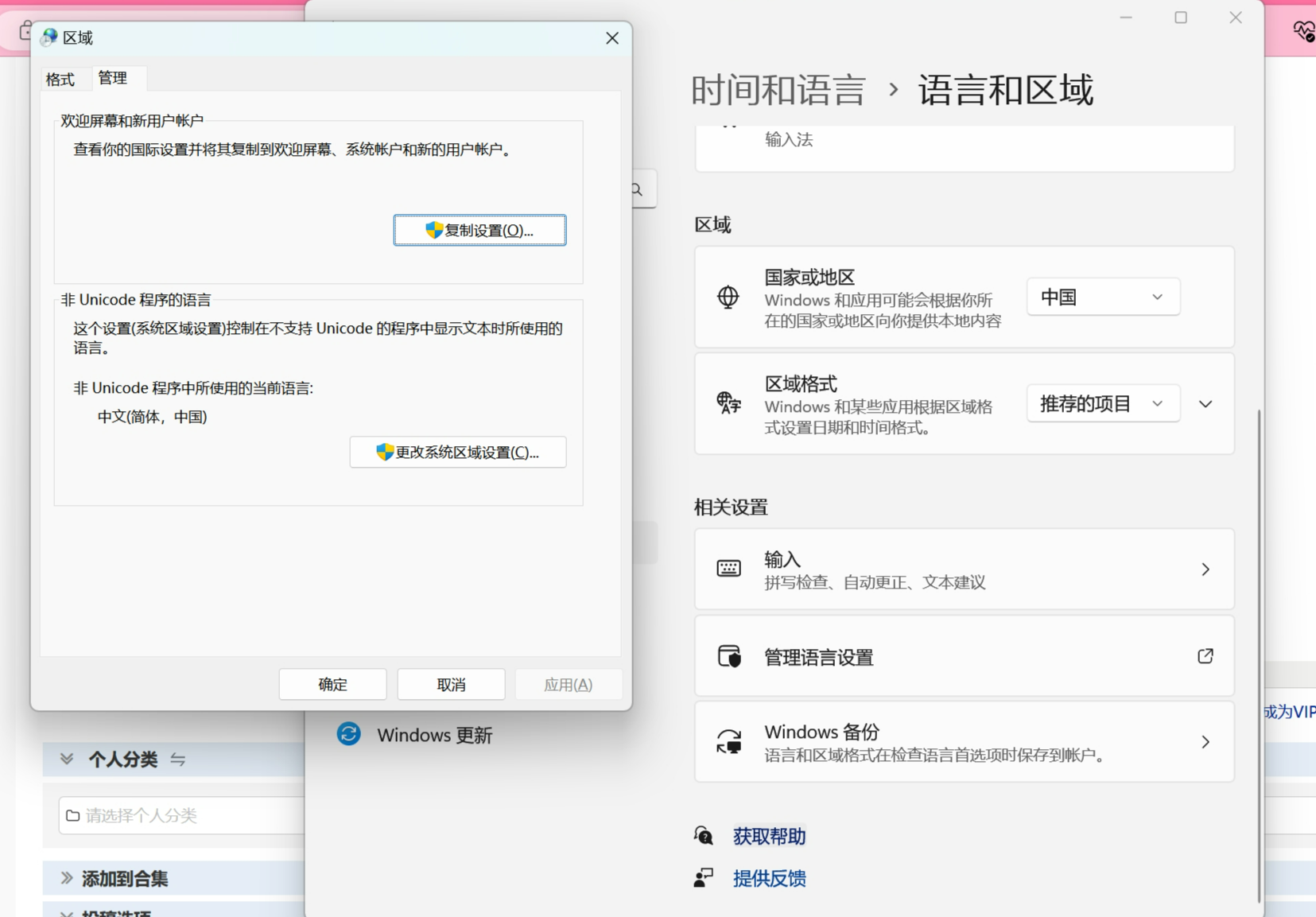Click the 输入法 card text
Screen dimensions: 1316x917
[789, 139]
